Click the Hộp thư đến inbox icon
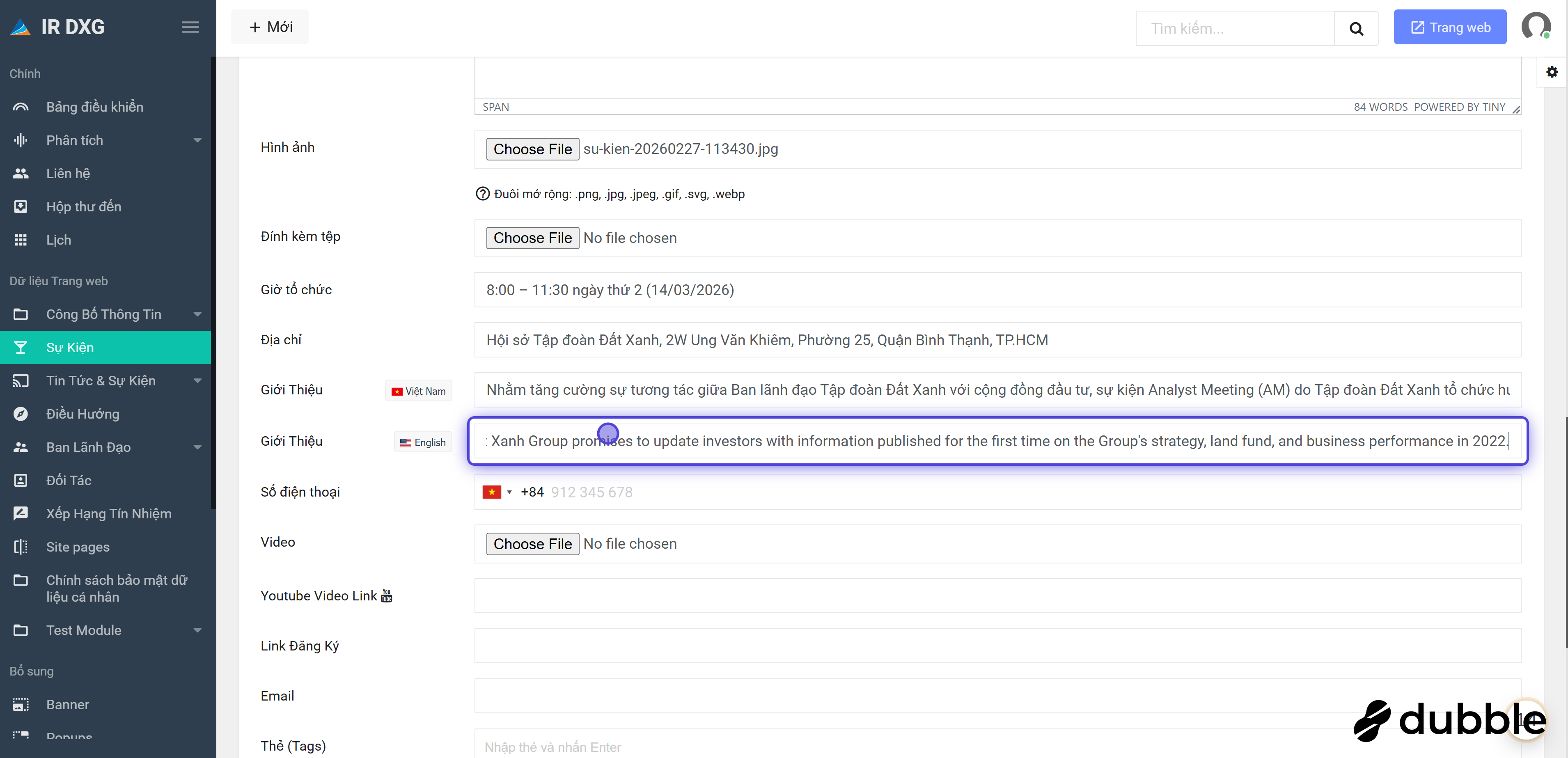The image size is (1568, 758). pyautogui.click(x=21, y=207)
